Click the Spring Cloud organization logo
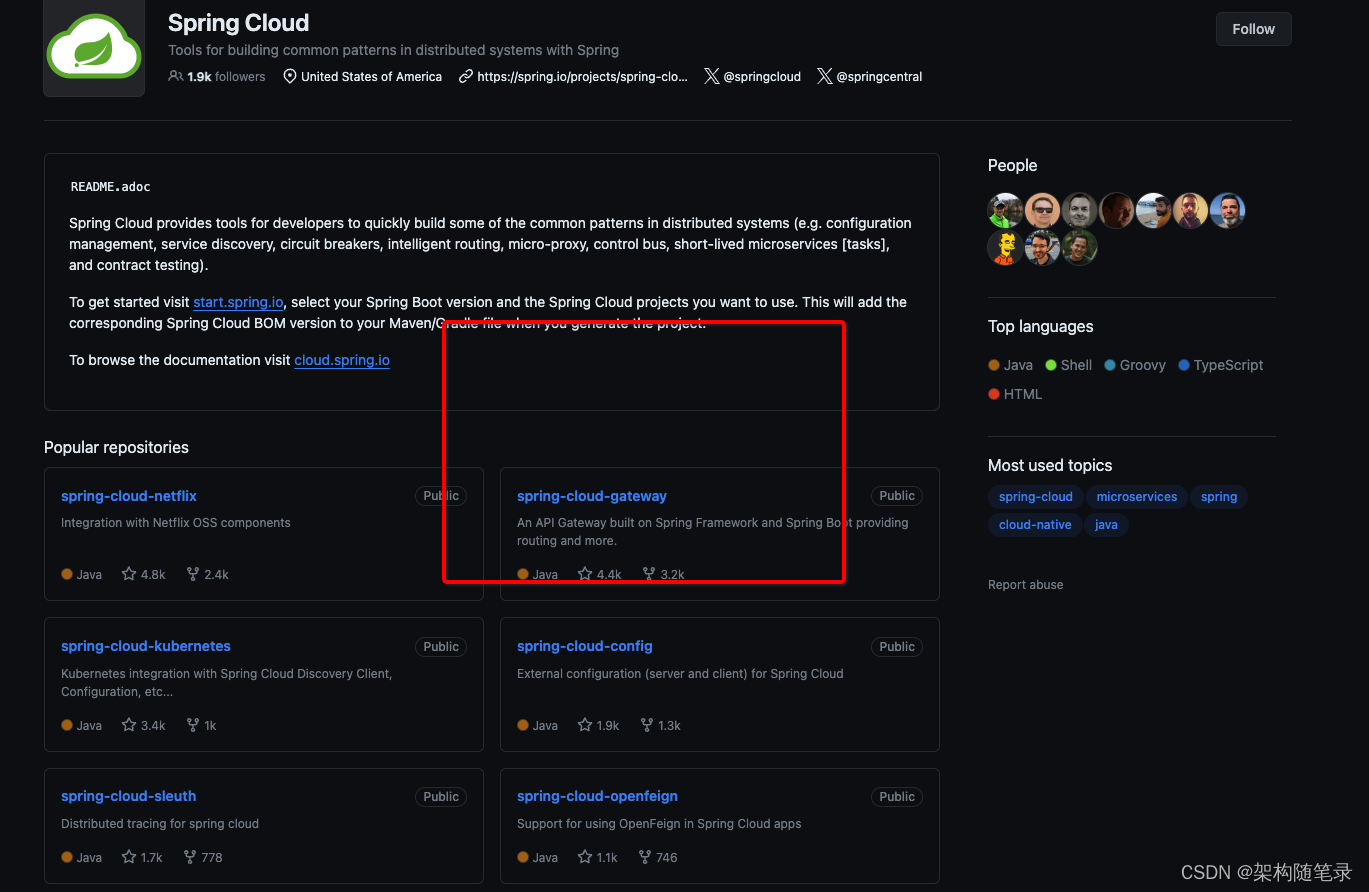 coord(93,49)
